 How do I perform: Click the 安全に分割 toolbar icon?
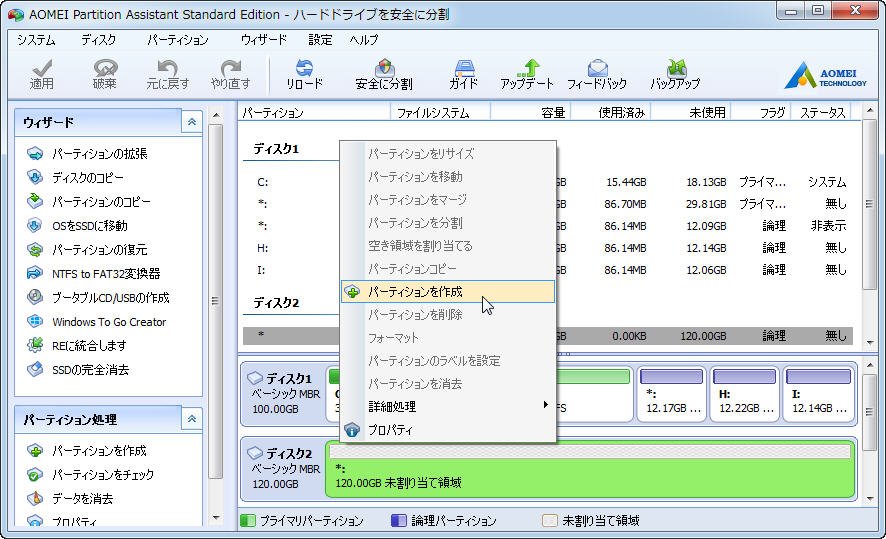384,75
